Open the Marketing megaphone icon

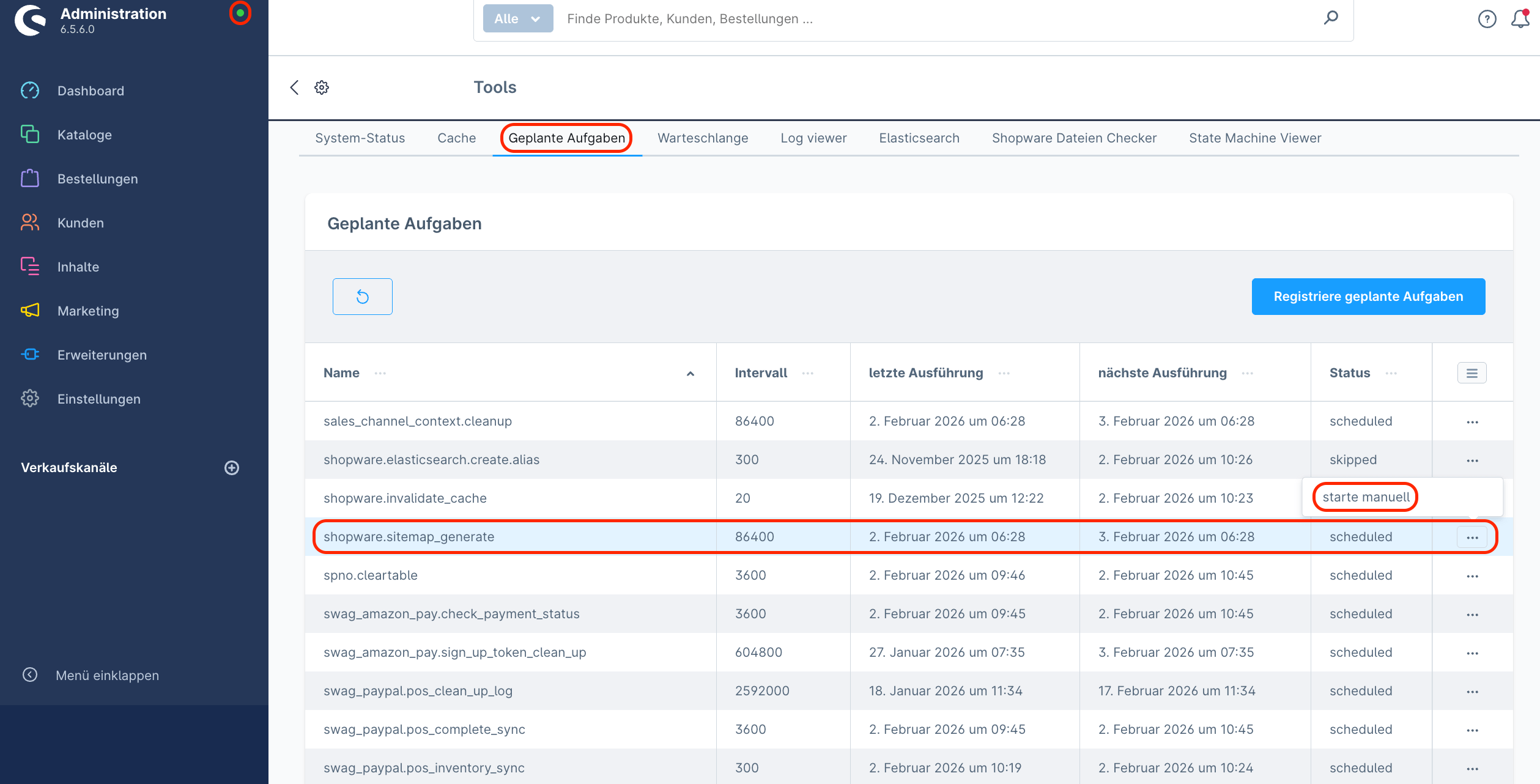[x=30, y=310]
